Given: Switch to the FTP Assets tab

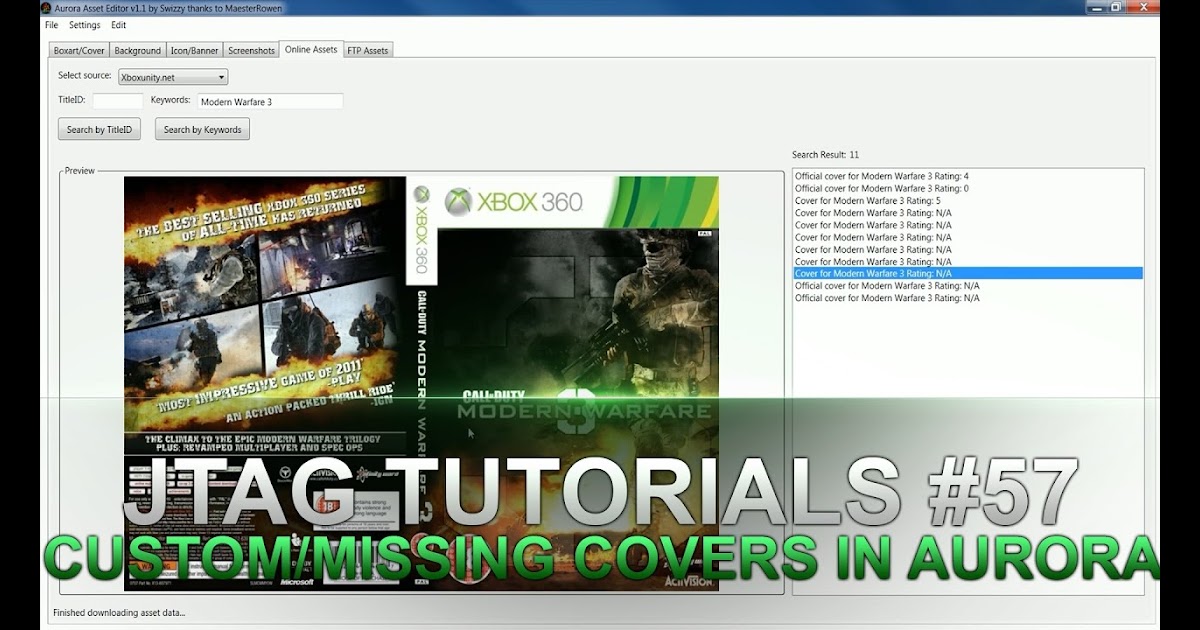Looking at the screenshot, I should point(368,50).
